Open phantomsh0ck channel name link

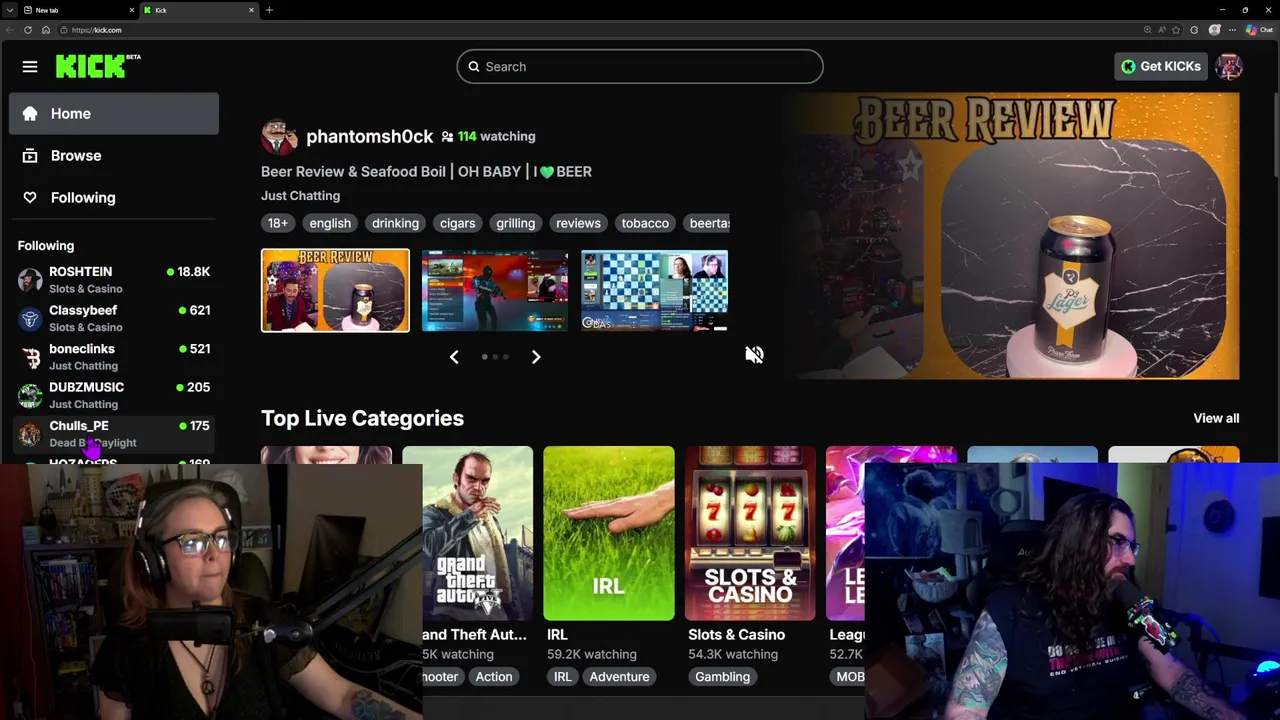tap(369, 136)
